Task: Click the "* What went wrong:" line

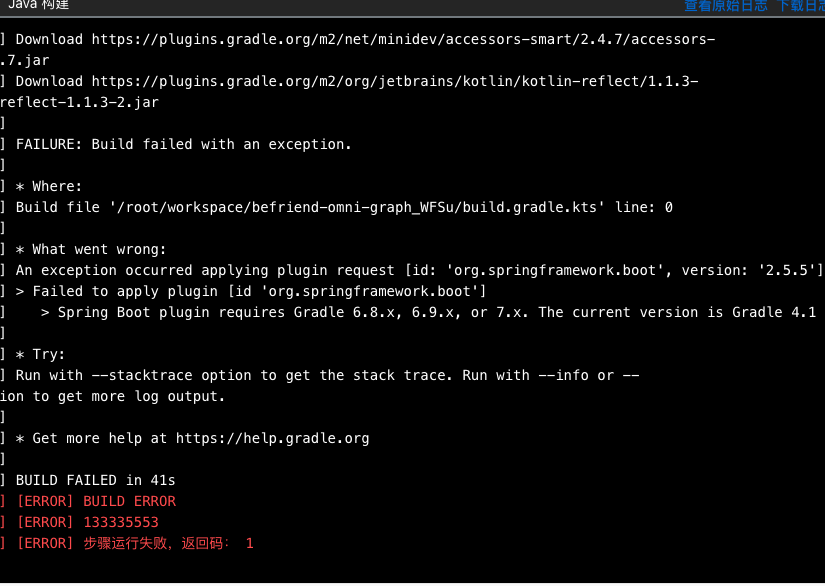Action: (99, 249)
